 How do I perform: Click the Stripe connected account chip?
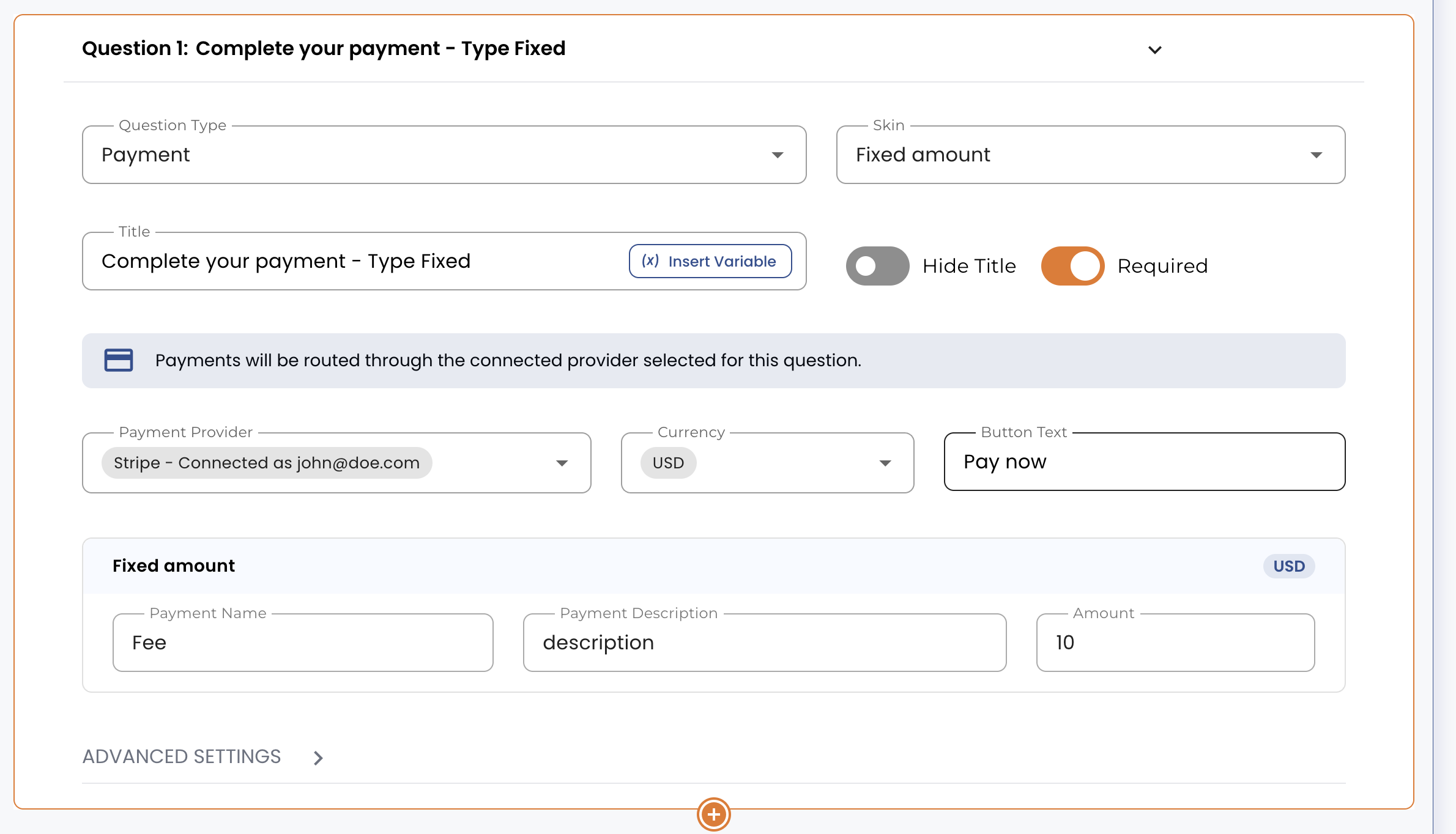click(x=267, y=463)
